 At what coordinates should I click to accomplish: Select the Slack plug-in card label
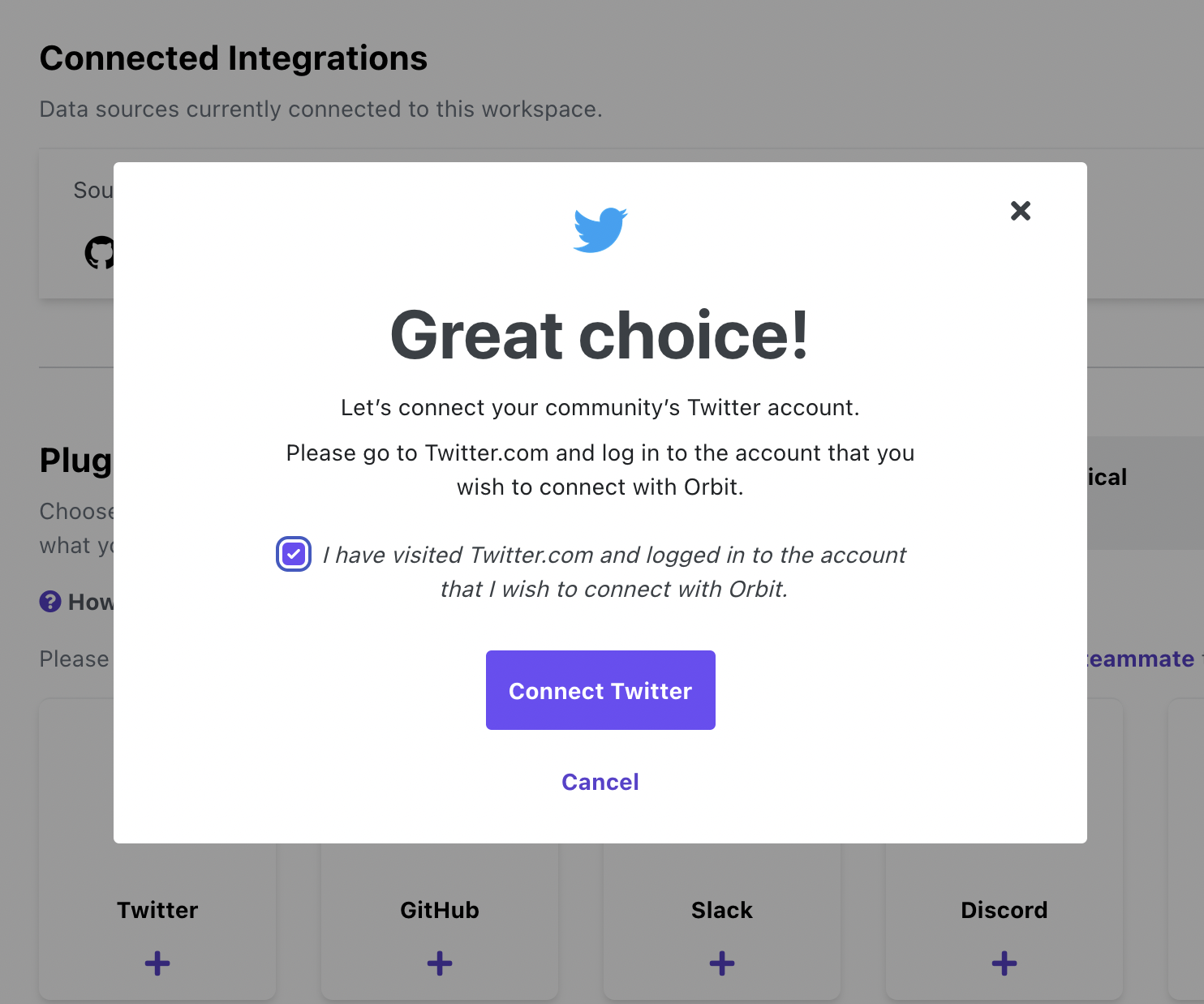(722, 910)
